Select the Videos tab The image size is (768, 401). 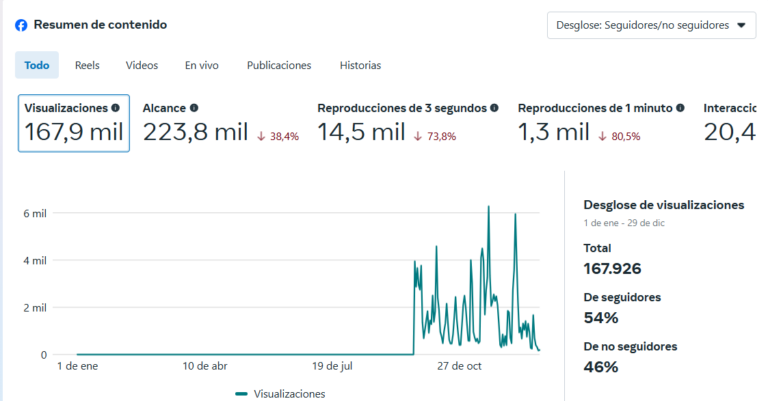[x=142, y=65]
